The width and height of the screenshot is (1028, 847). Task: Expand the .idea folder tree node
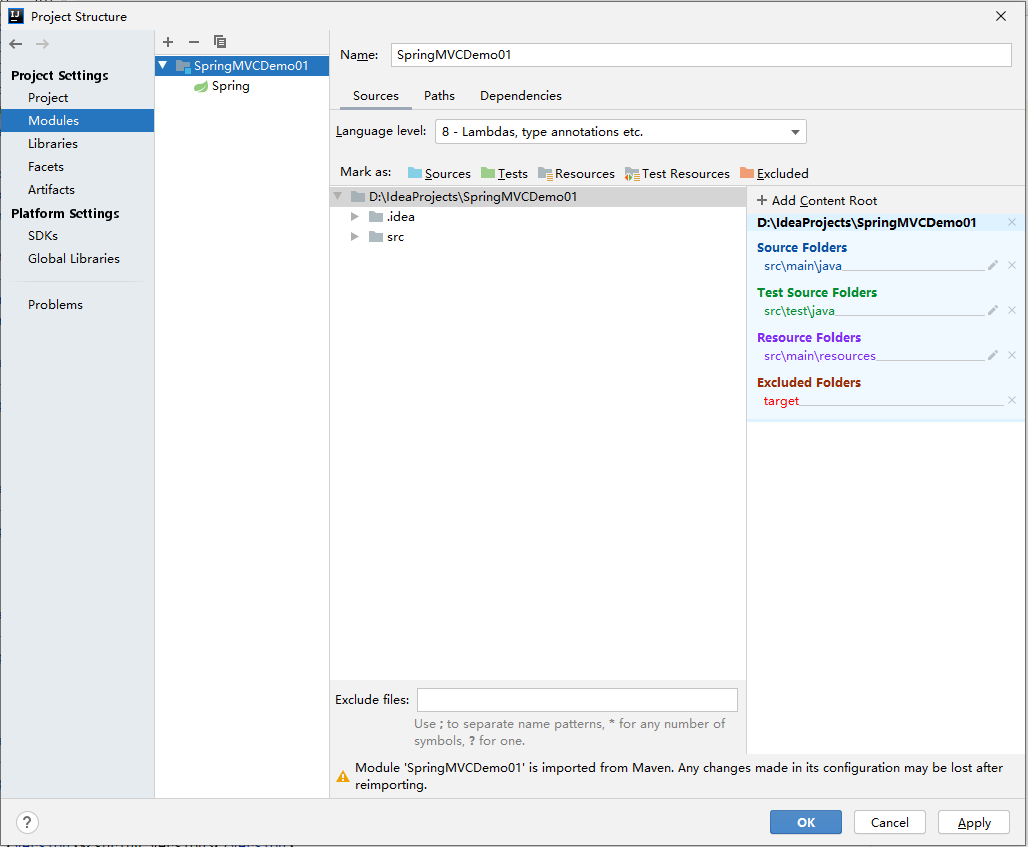coord(355,217)
